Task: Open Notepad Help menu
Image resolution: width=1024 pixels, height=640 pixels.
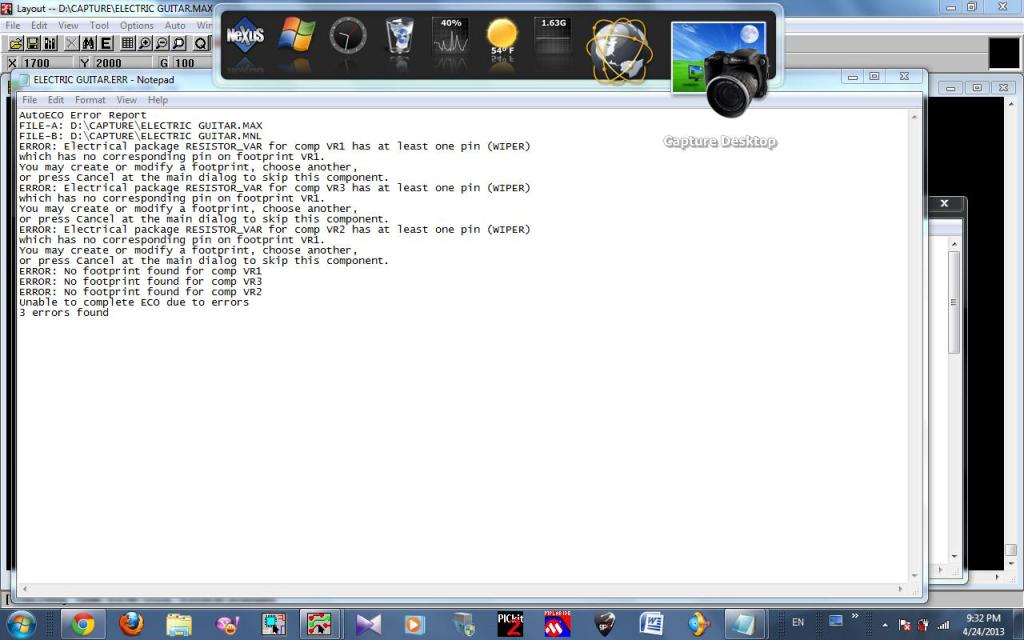Action: (x=157, y=100)
